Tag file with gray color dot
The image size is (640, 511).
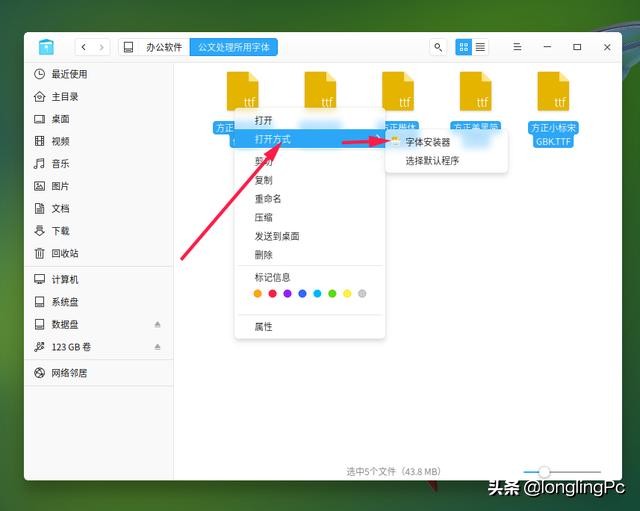pyautogui.click(x=362, y=294)
